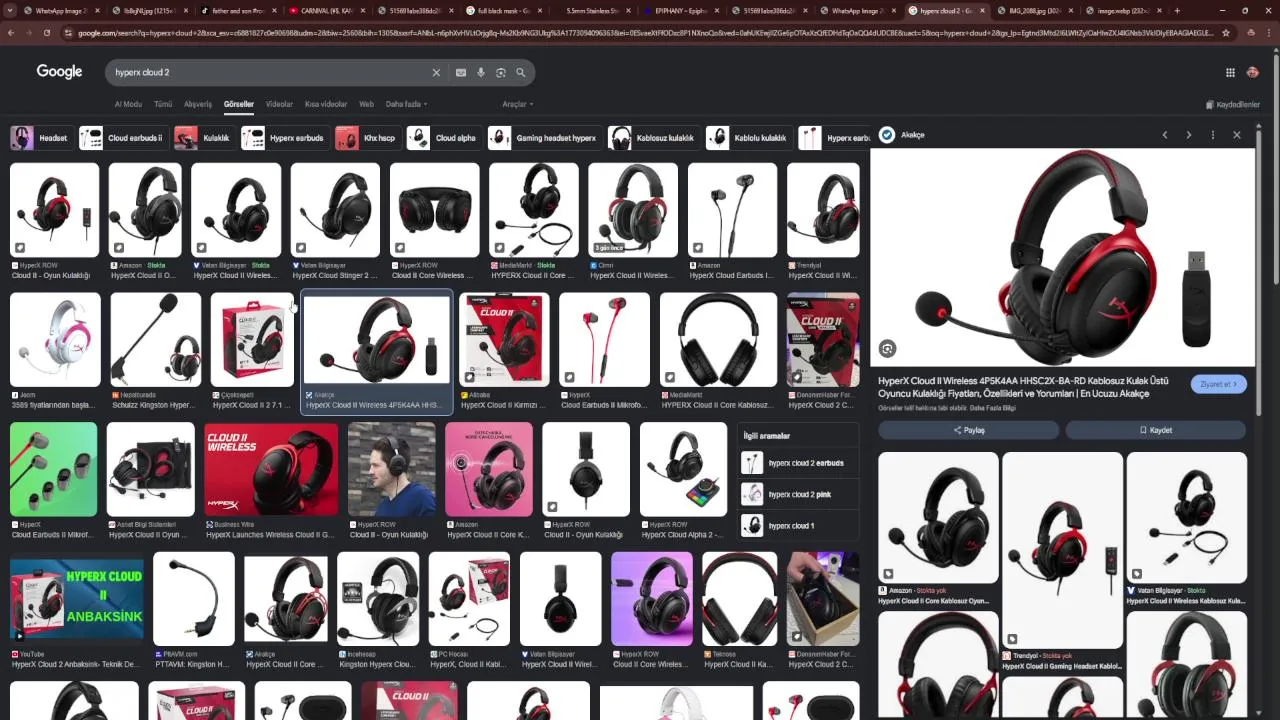The image size is (1280, 720).
Task: Open the on-screen keyboard icon in search box
Action: 460,72
